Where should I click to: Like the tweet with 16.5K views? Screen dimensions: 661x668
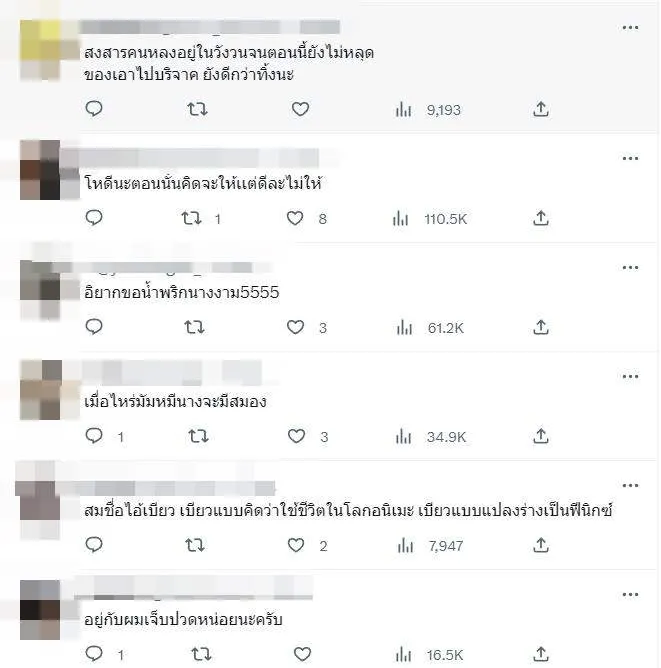[302, 654]
